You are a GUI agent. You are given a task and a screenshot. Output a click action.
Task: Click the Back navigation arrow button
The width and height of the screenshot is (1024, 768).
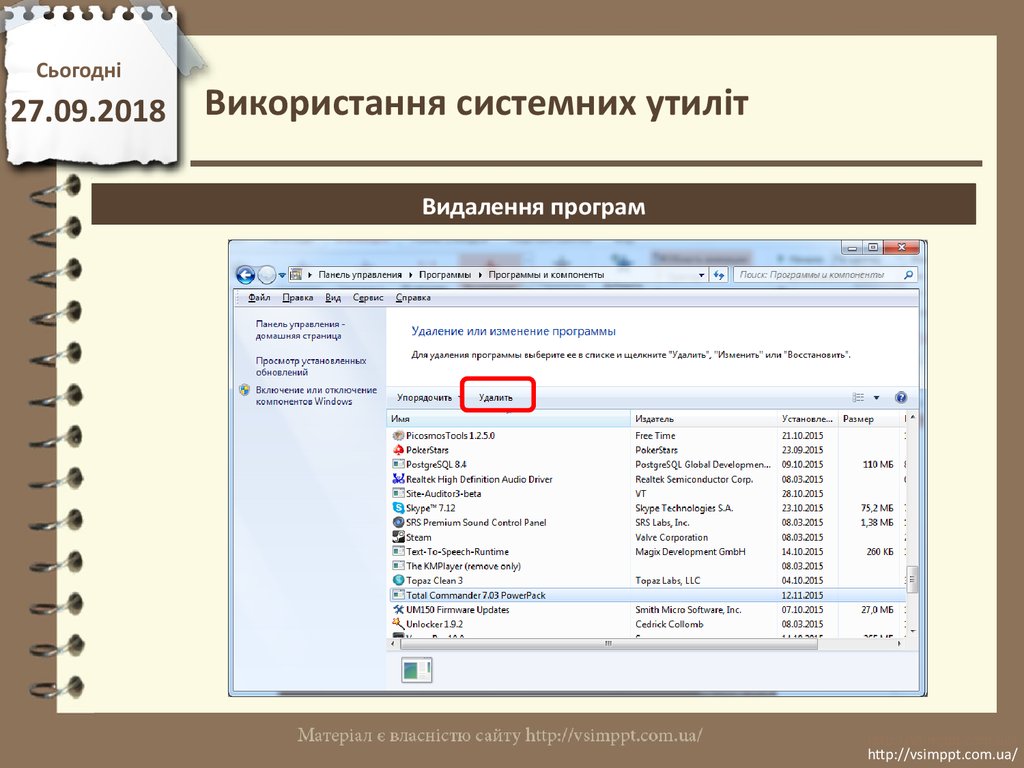tap(245, 274)
